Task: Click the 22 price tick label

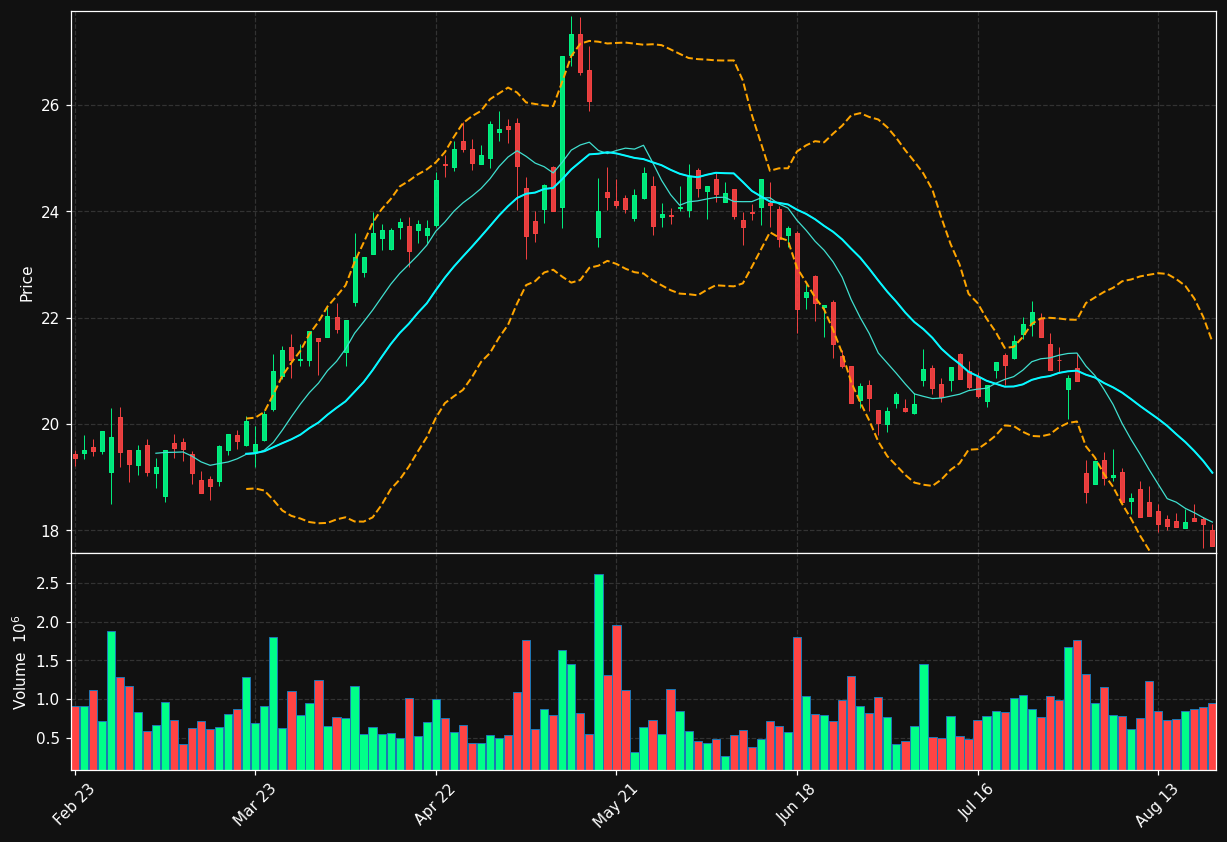Action: [51, 318]
